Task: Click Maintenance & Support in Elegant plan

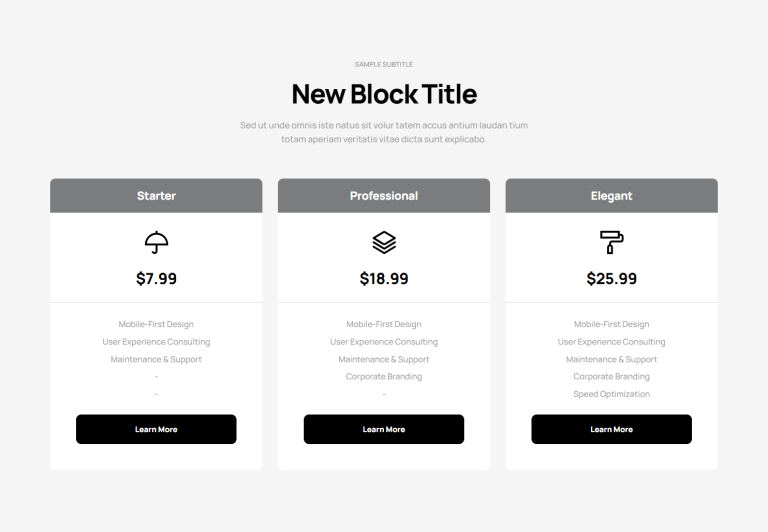Action: (611, 359)
